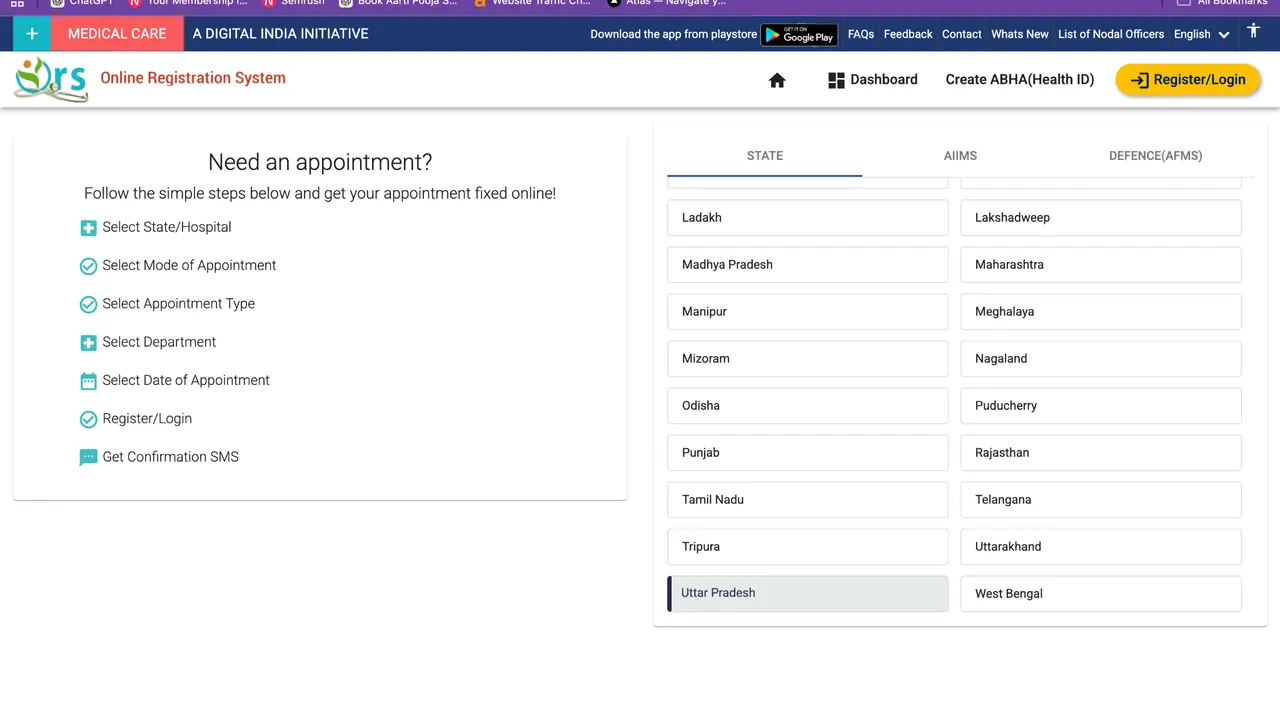Pick Mizoram from the list
The width and height of the screenshot is (1280, 713).
coord(808,359)
